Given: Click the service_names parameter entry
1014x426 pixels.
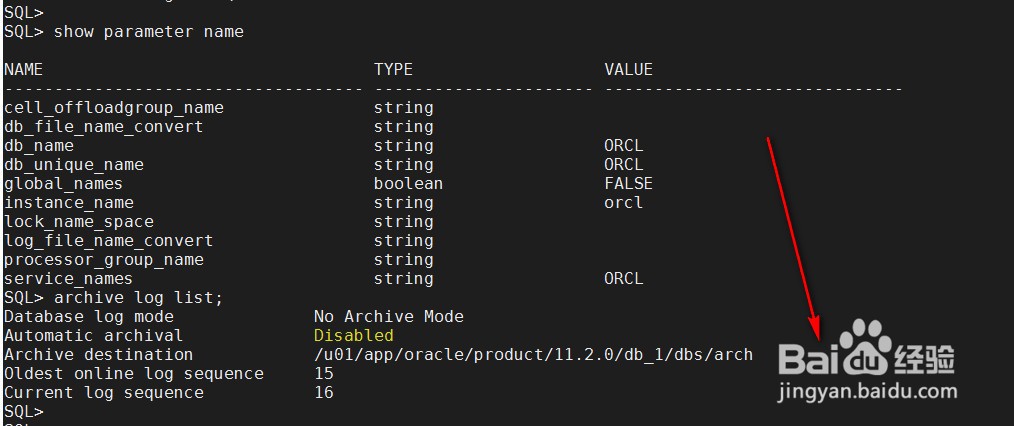Looking at the screenshot, I should pos(68,279).
